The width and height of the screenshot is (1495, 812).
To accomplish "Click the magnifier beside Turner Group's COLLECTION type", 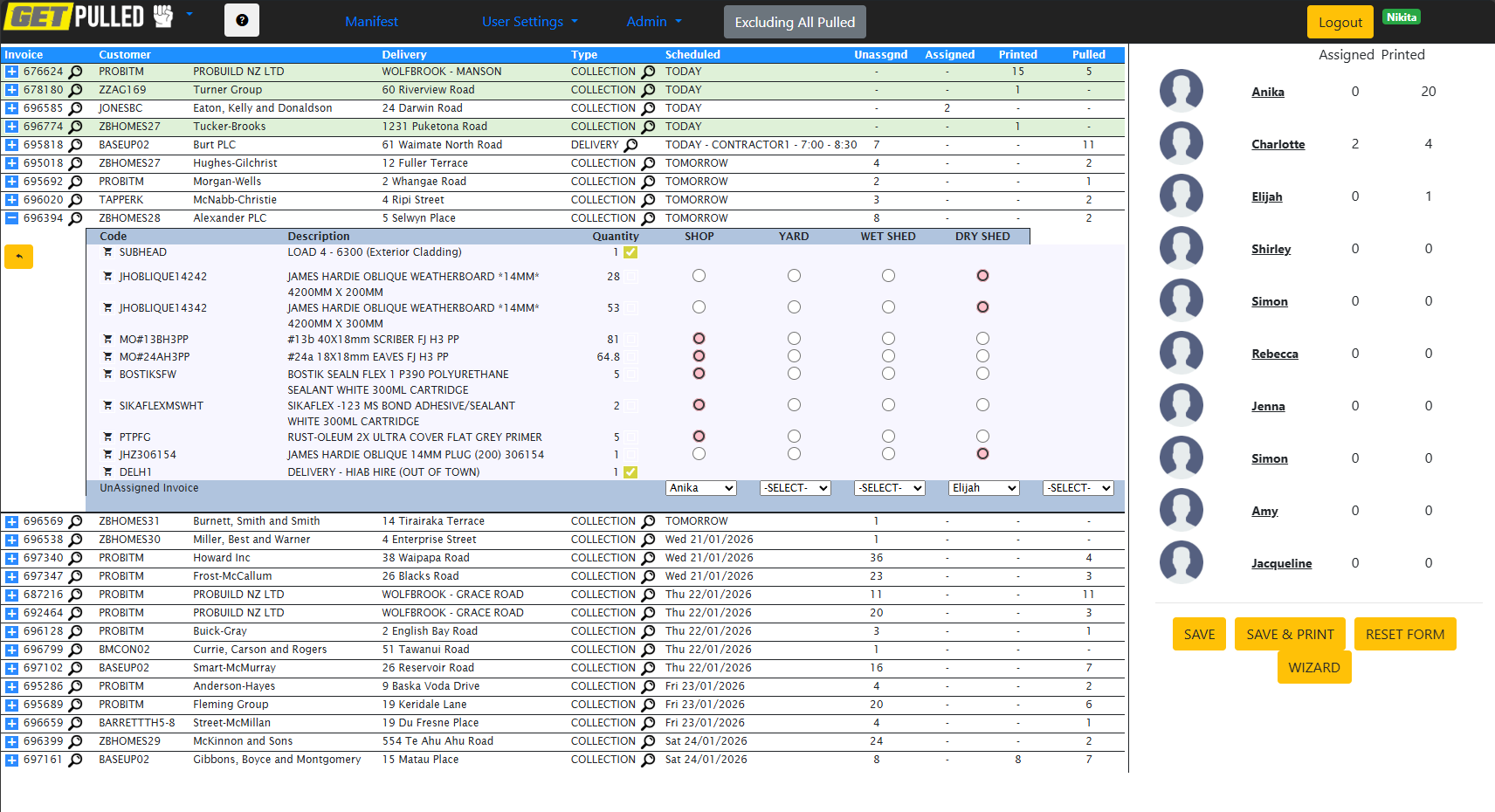I will [648, 90].
